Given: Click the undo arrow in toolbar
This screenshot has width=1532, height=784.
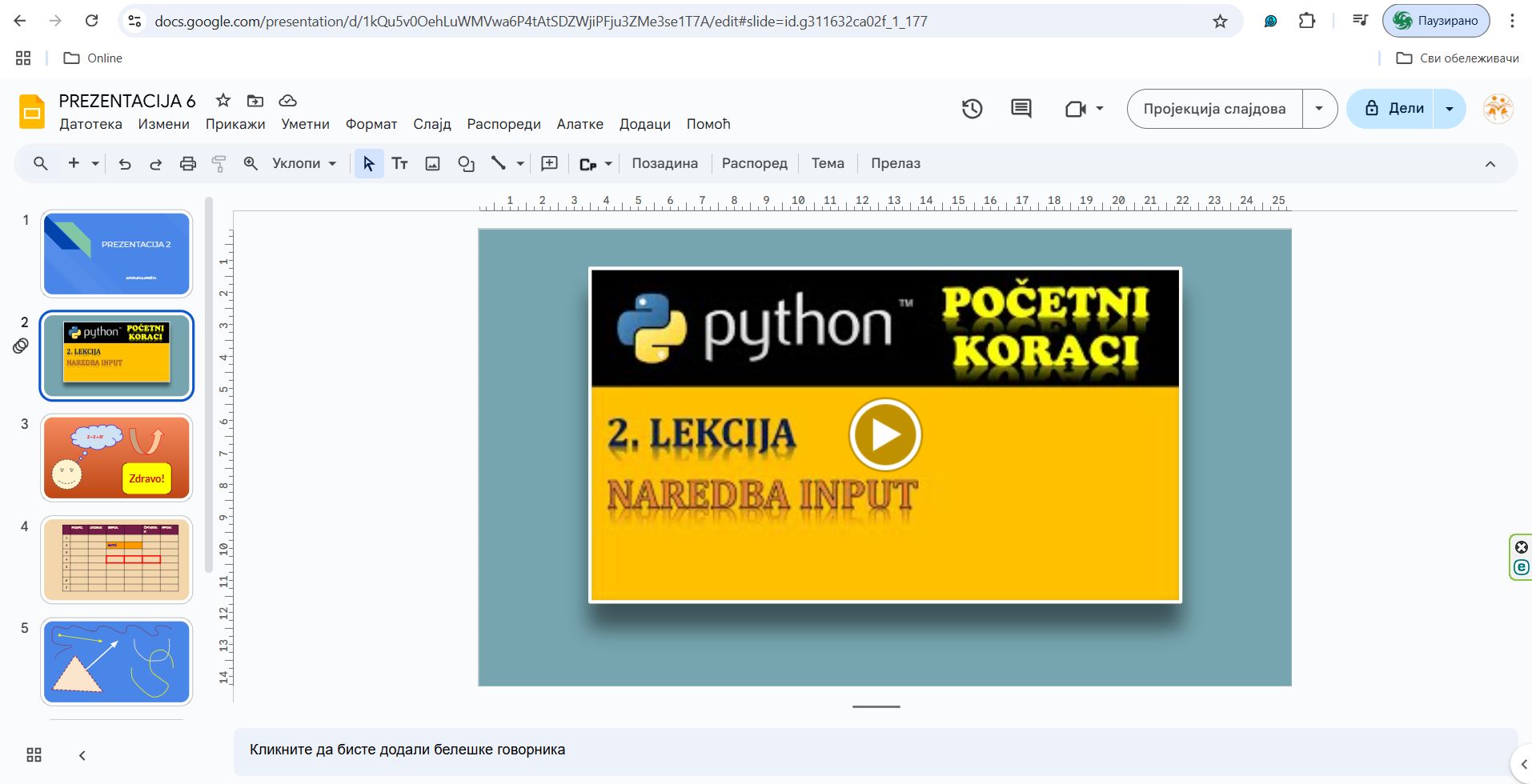Looking at the screenshot, I should click(125, 164).
